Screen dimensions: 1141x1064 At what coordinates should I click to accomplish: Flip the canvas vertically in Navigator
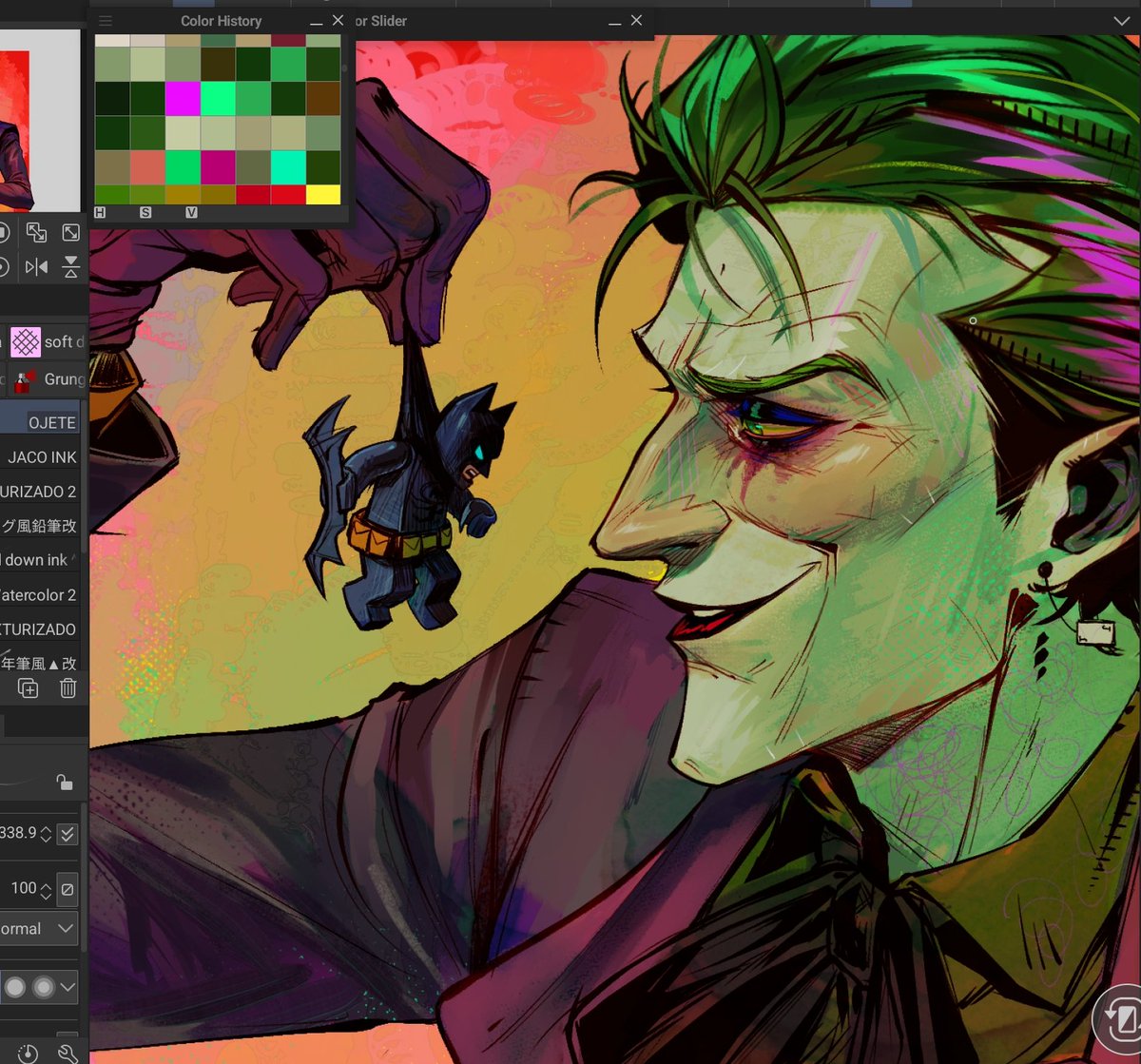tap(71, 267)
